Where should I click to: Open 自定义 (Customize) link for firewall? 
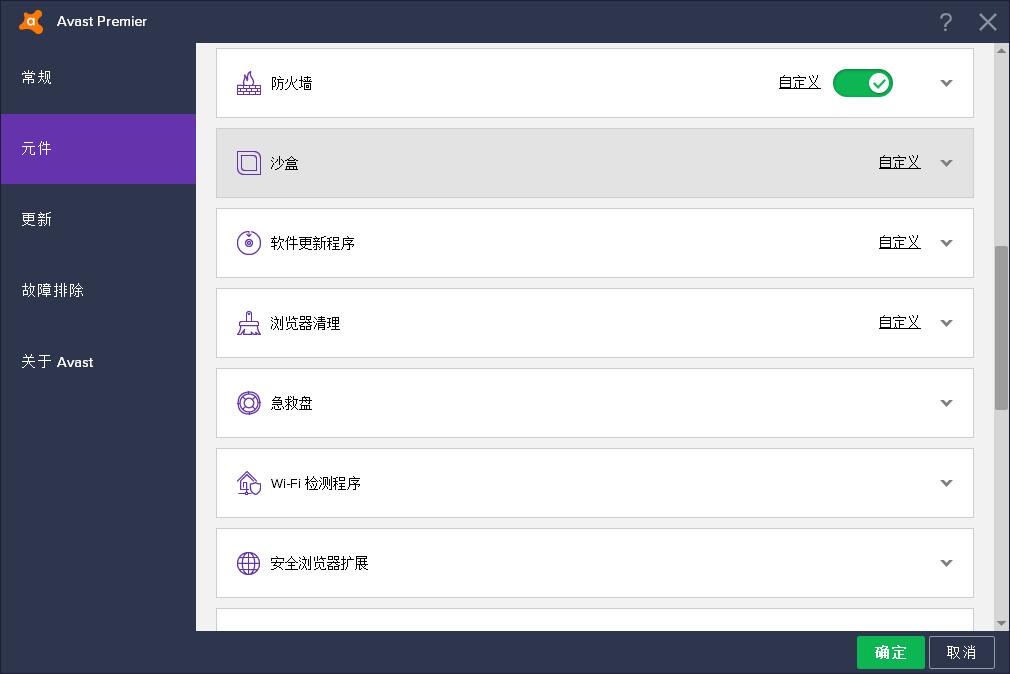point(799,83)
